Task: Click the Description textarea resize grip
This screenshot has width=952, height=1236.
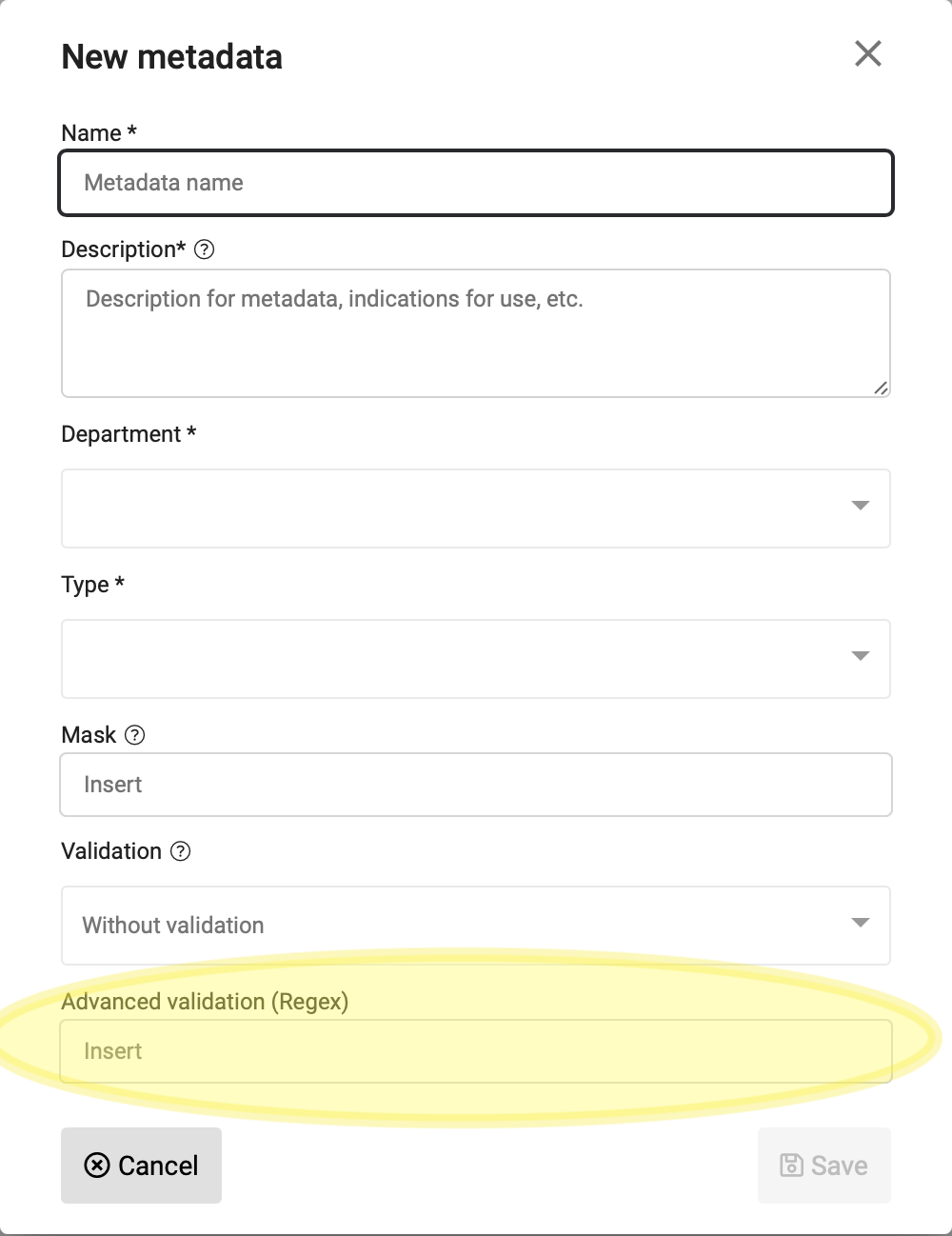Action: (881, 387)
